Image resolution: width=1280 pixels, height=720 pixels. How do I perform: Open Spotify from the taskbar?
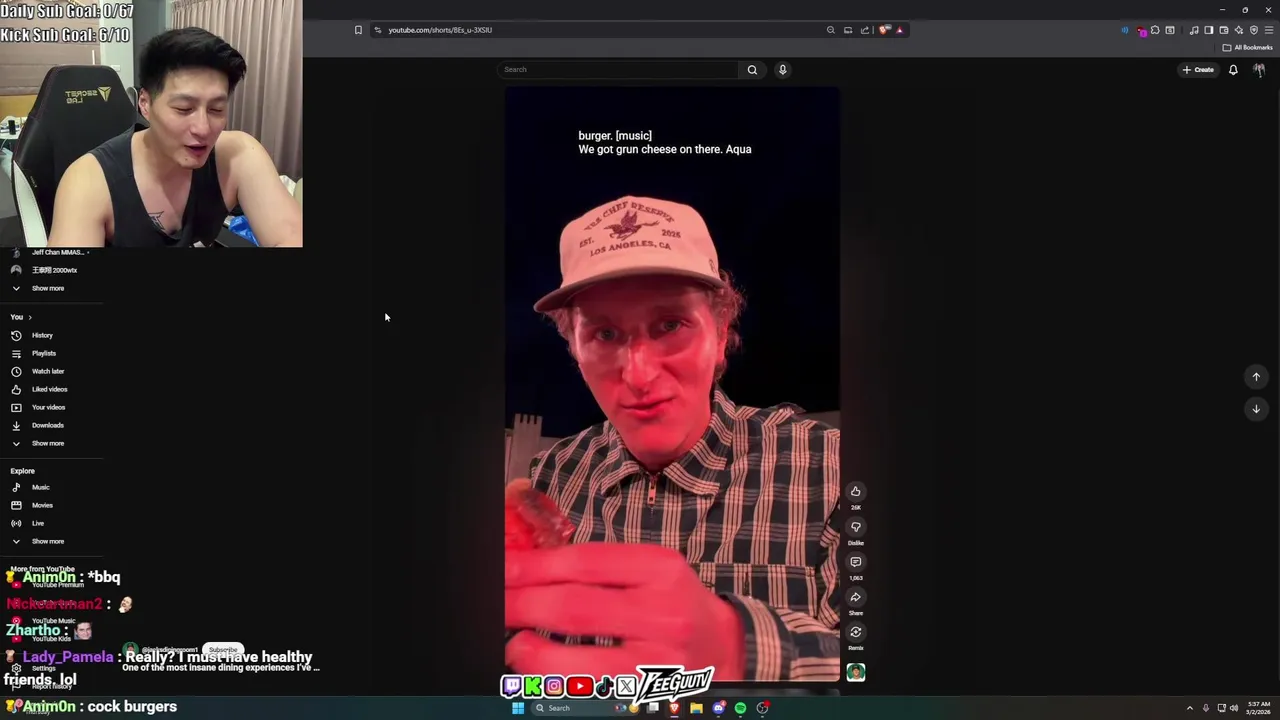[x=740, y=708]
